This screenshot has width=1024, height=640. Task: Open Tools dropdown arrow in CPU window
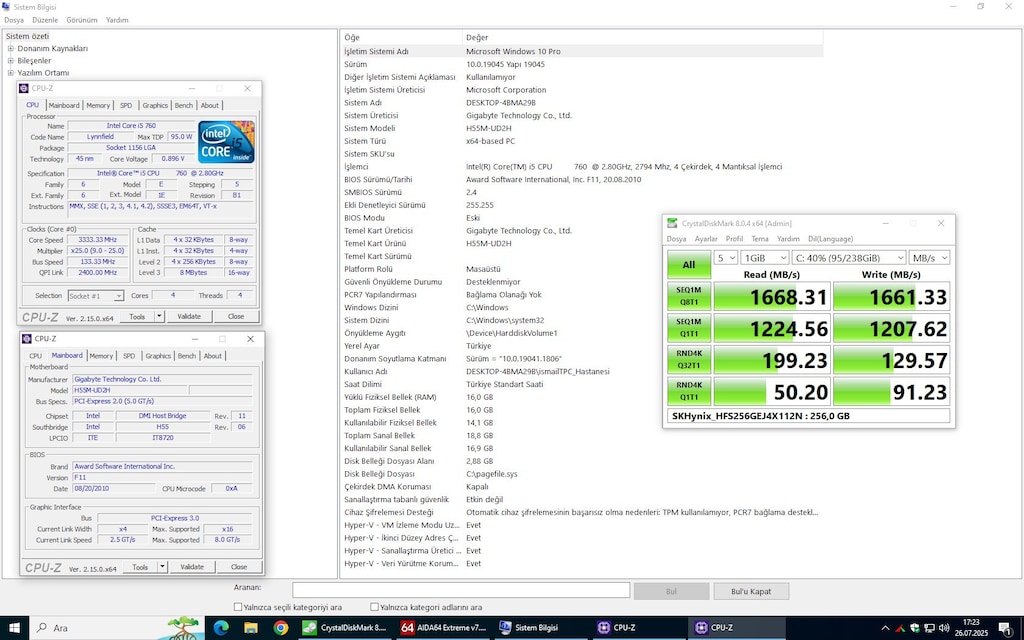(x=159, y=316)
